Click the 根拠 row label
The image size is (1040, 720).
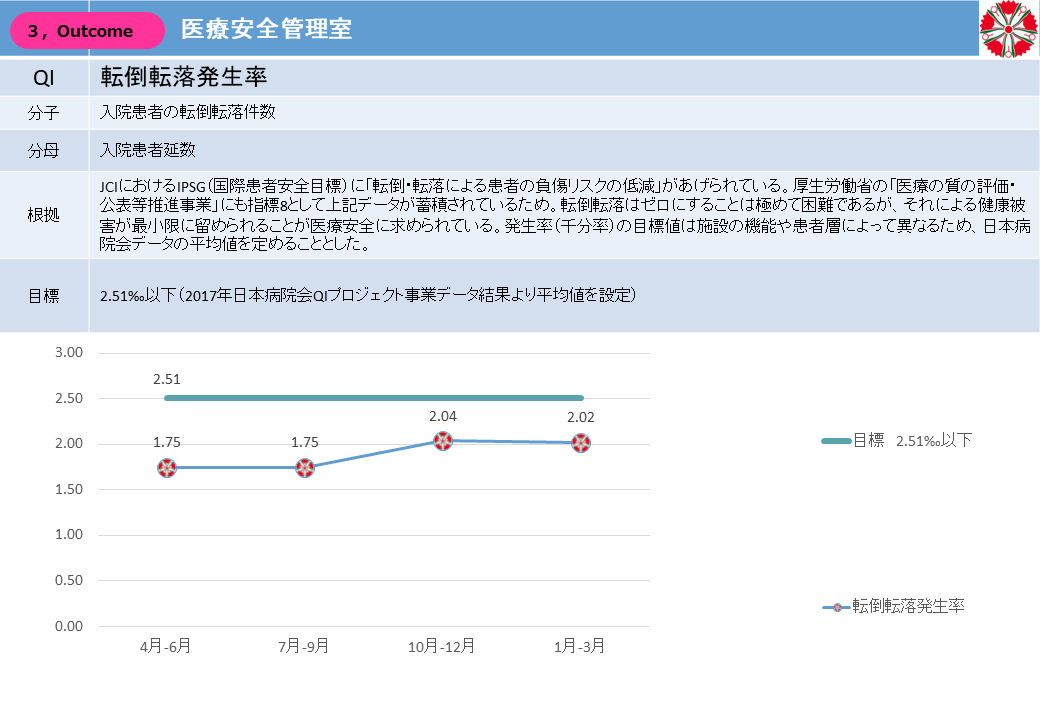(x=44, y=215)
